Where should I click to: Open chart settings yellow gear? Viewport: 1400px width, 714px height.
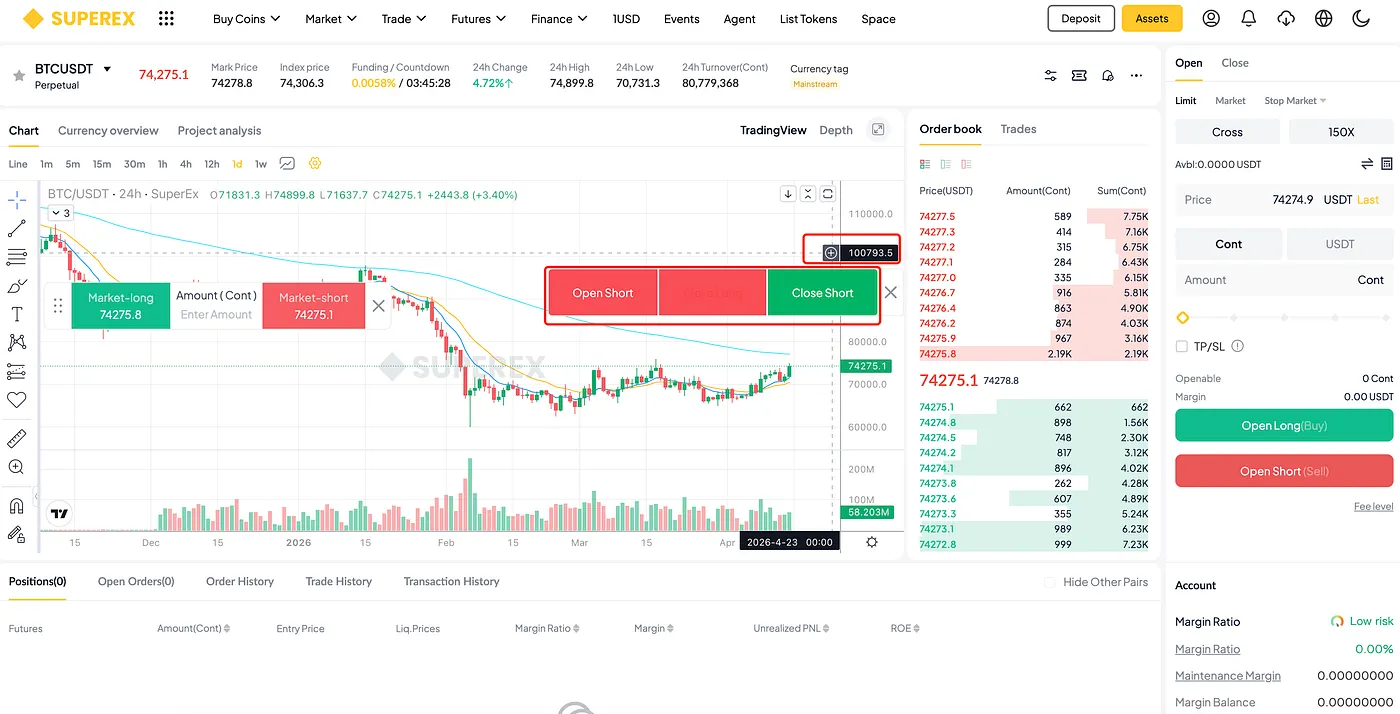tap(315, 164)
